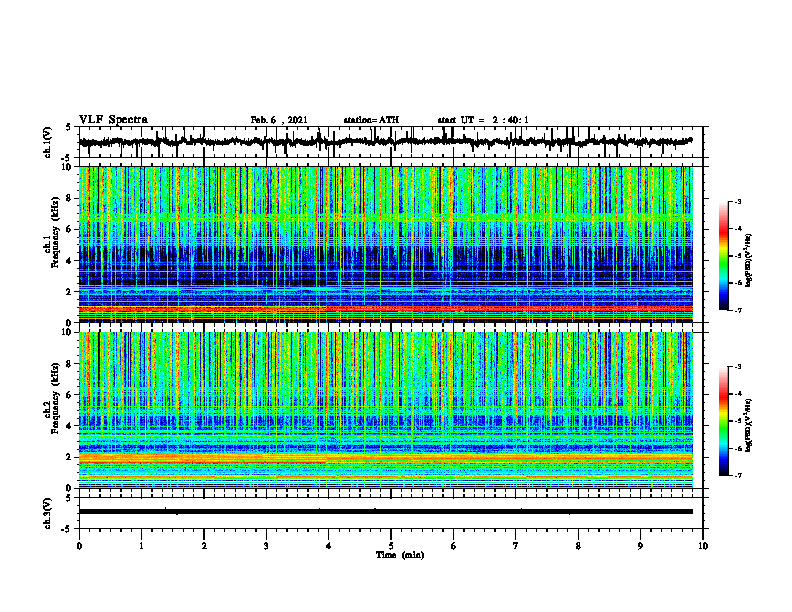Click the ch.1 spectrogram plot
The image size is (792, 612).
click(386, 244)
